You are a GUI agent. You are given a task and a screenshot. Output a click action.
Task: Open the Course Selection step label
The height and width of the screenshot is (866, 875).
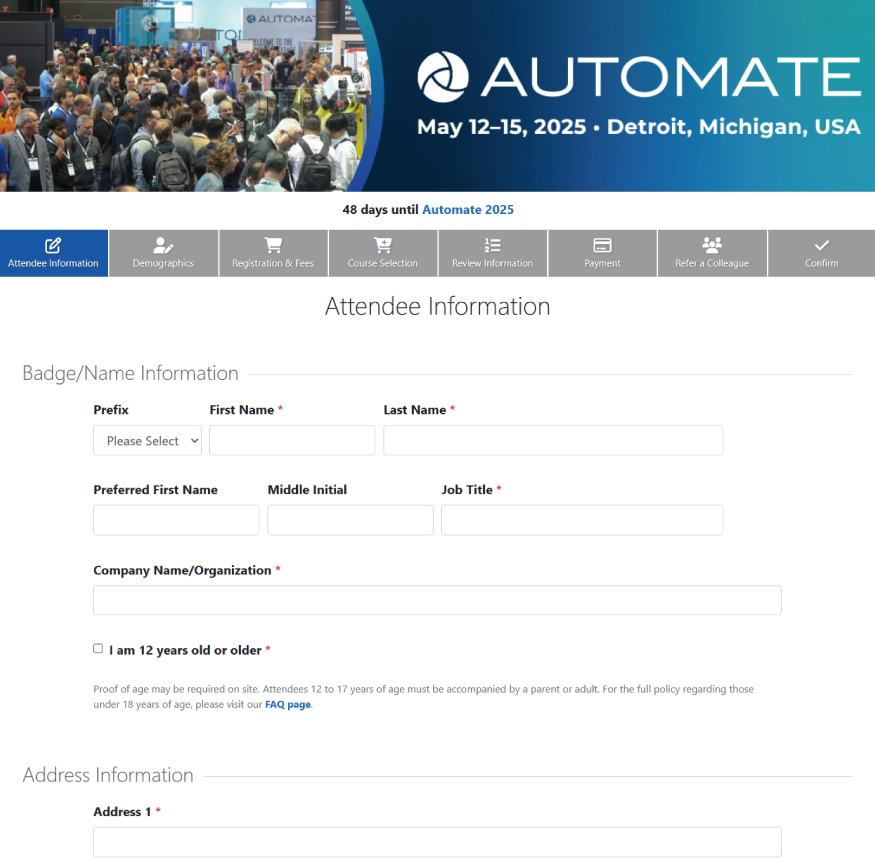383,263
